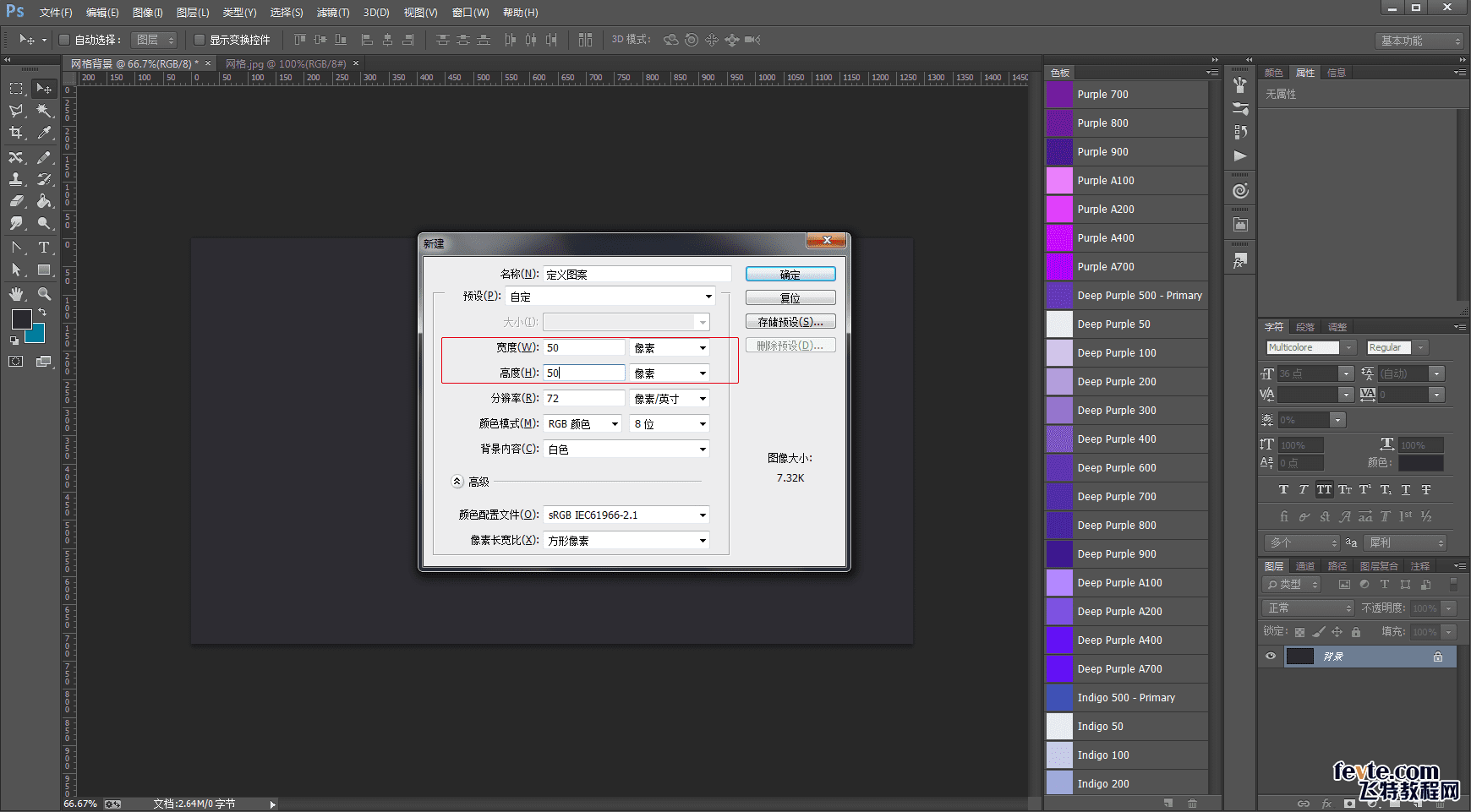Select the Zoom tool
Screen dimensions: 1471x812
[44, 294]
